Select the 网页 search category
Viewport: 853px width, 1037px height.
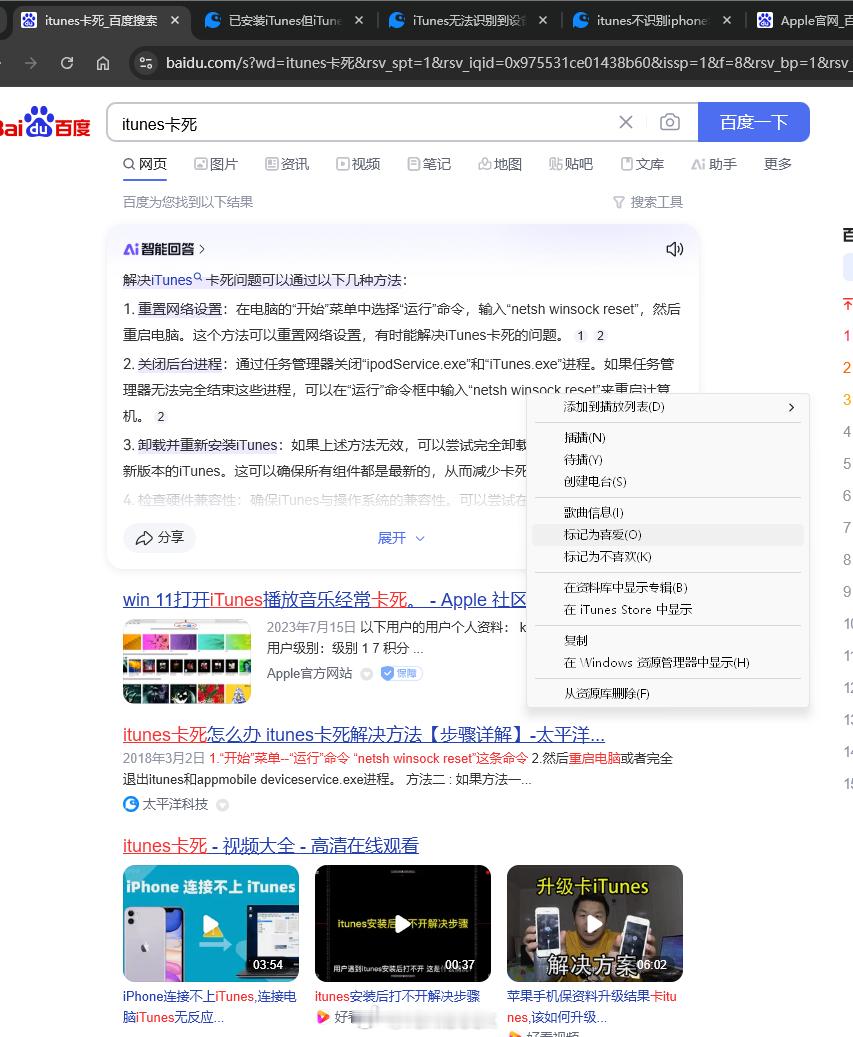(145, 164)
